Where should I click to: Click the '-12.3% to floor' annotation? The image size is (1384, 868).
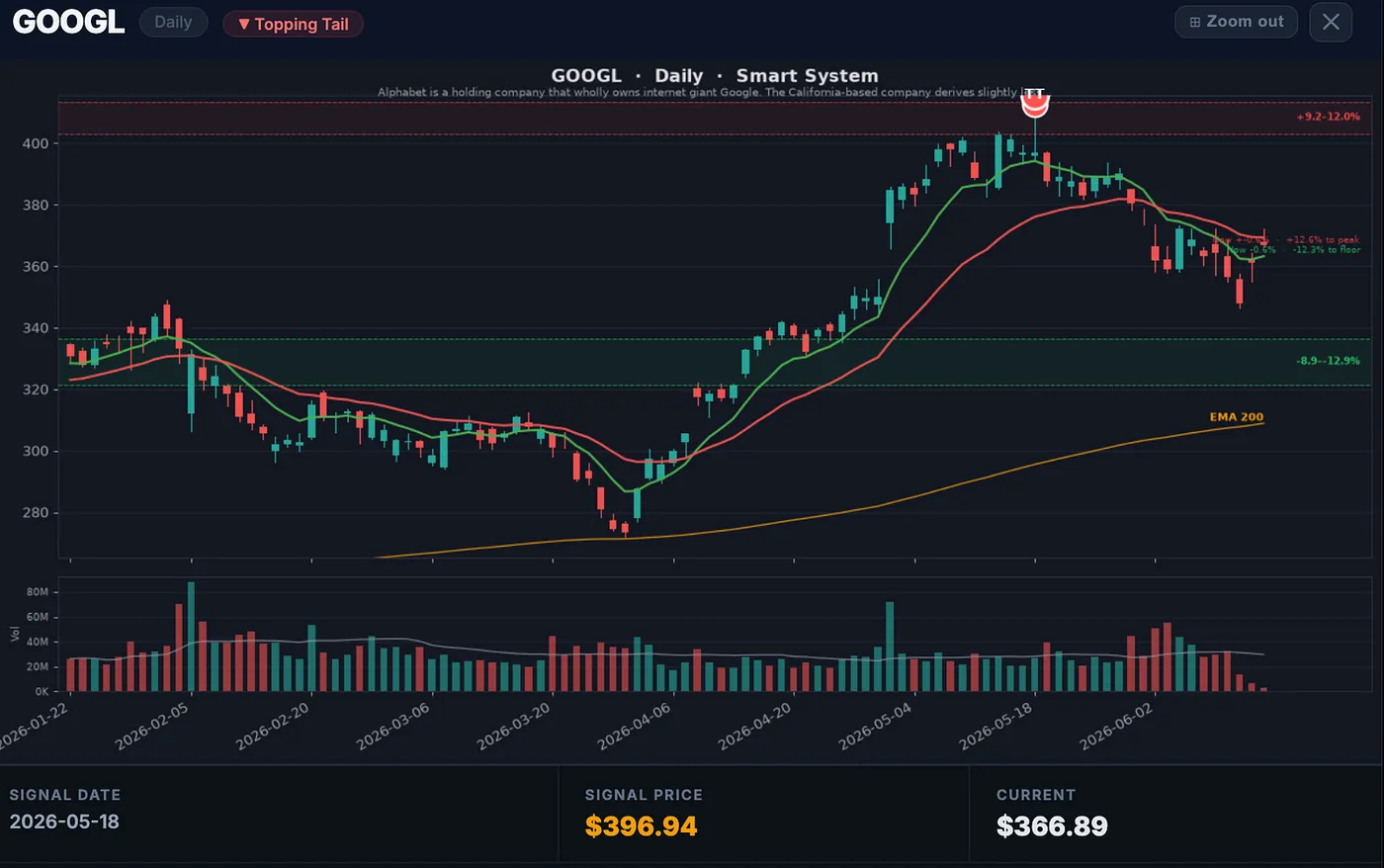pyautogui.click(x=1326, y=250)
